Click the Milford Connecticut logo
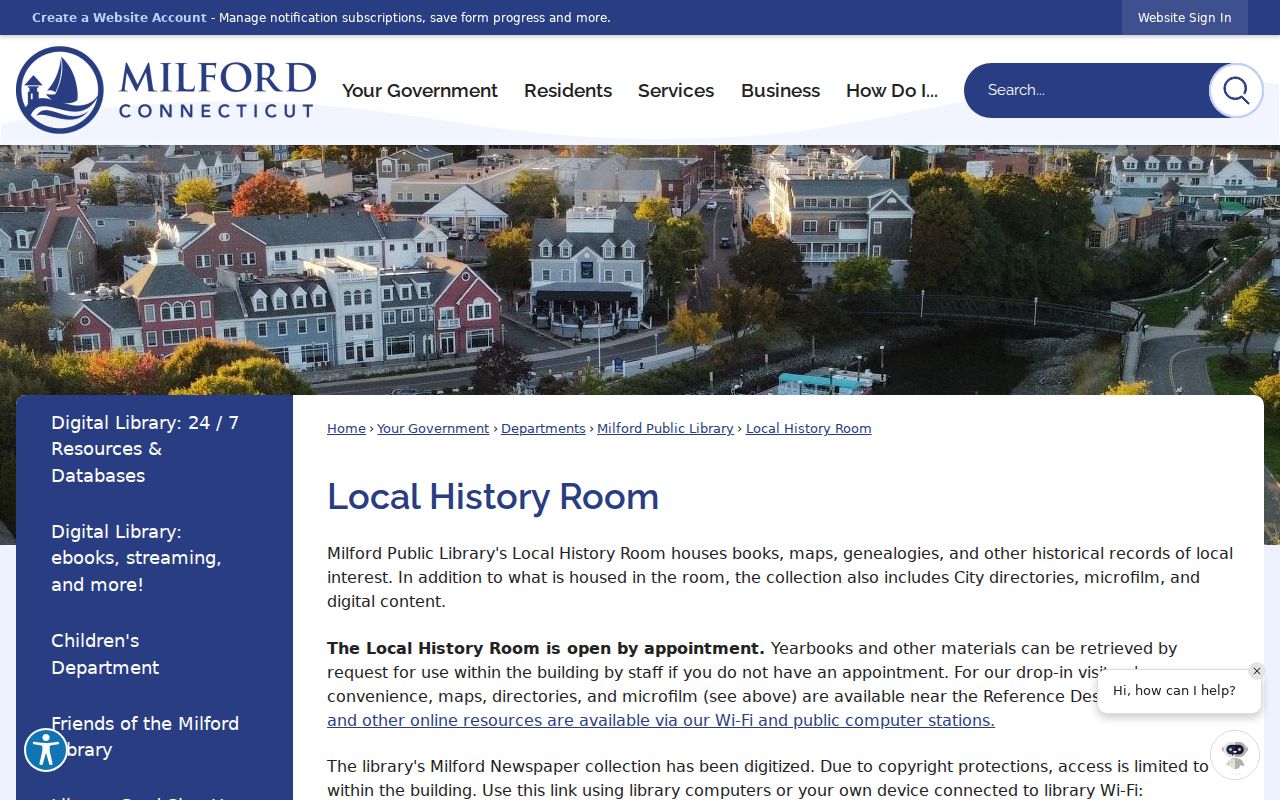The height and width of the screenshot is (800, 1280). tap(166, 90)
